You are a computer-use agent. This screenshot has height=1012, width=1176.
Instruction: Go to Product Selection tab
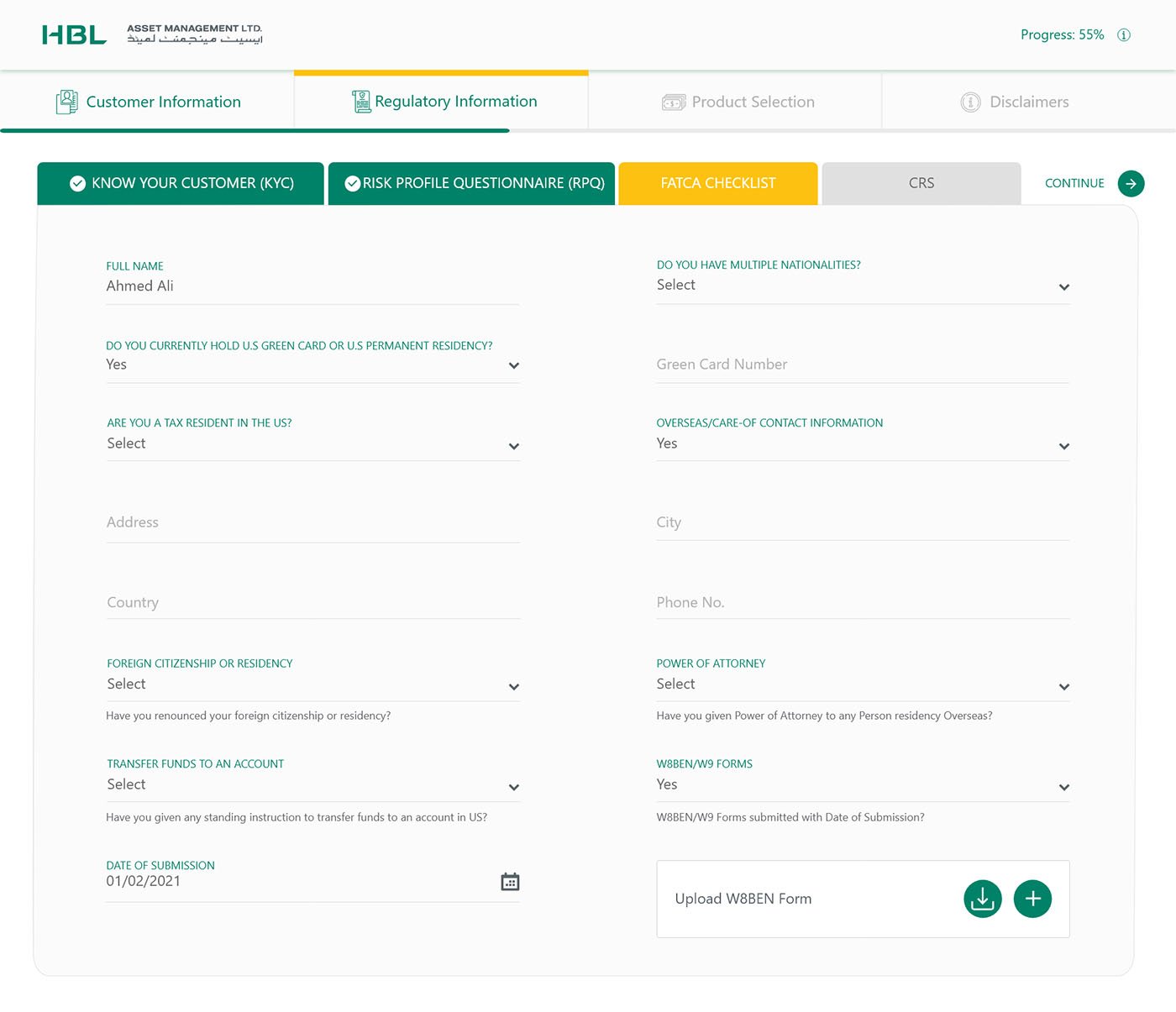[735, 102]
